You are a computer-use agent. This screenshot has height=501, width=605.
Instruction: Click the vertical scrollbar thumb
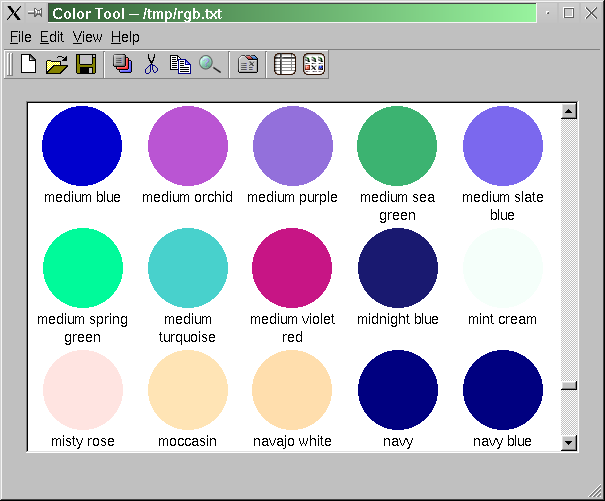(569, 386)
